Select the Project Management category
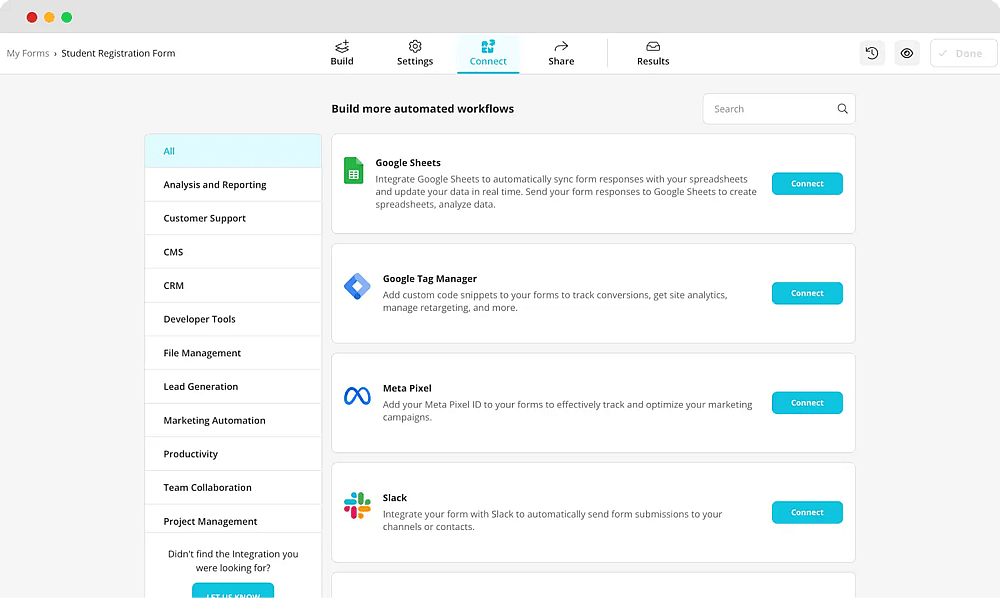 pyautogui.click(x=233, y=521)
